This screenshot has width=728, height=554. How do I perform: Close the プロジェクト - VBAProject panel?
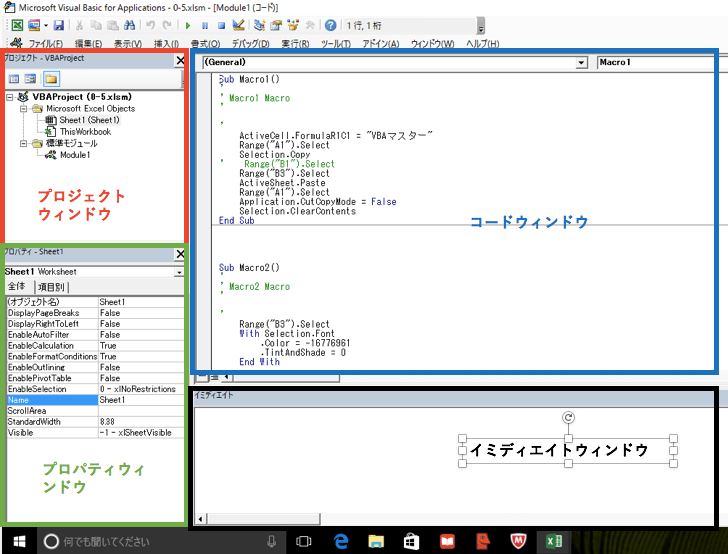180,60
